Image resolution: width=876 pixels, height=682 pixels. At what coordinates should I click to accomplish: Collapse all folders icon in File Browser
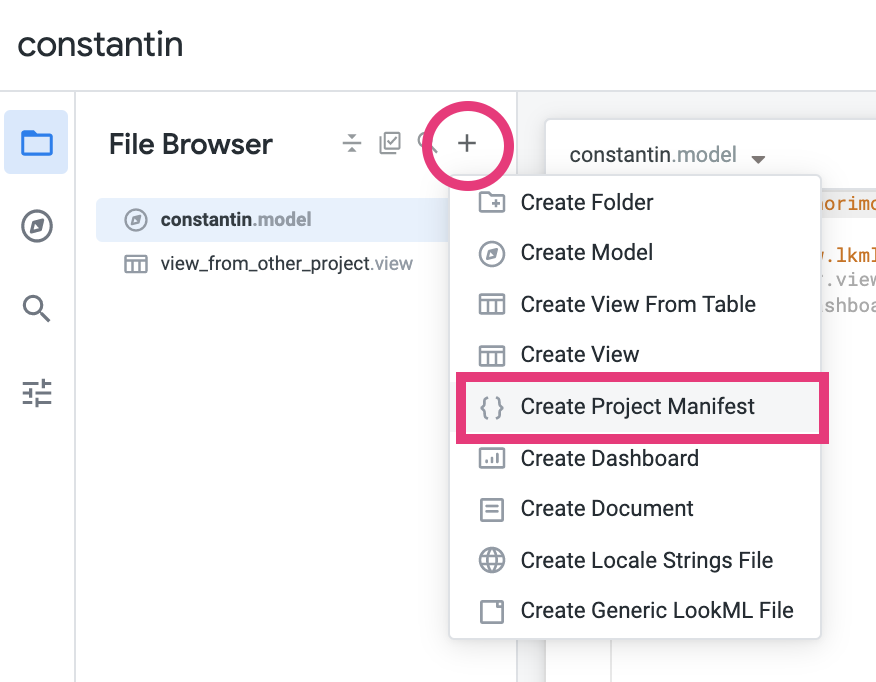click(x=352, y=144)
